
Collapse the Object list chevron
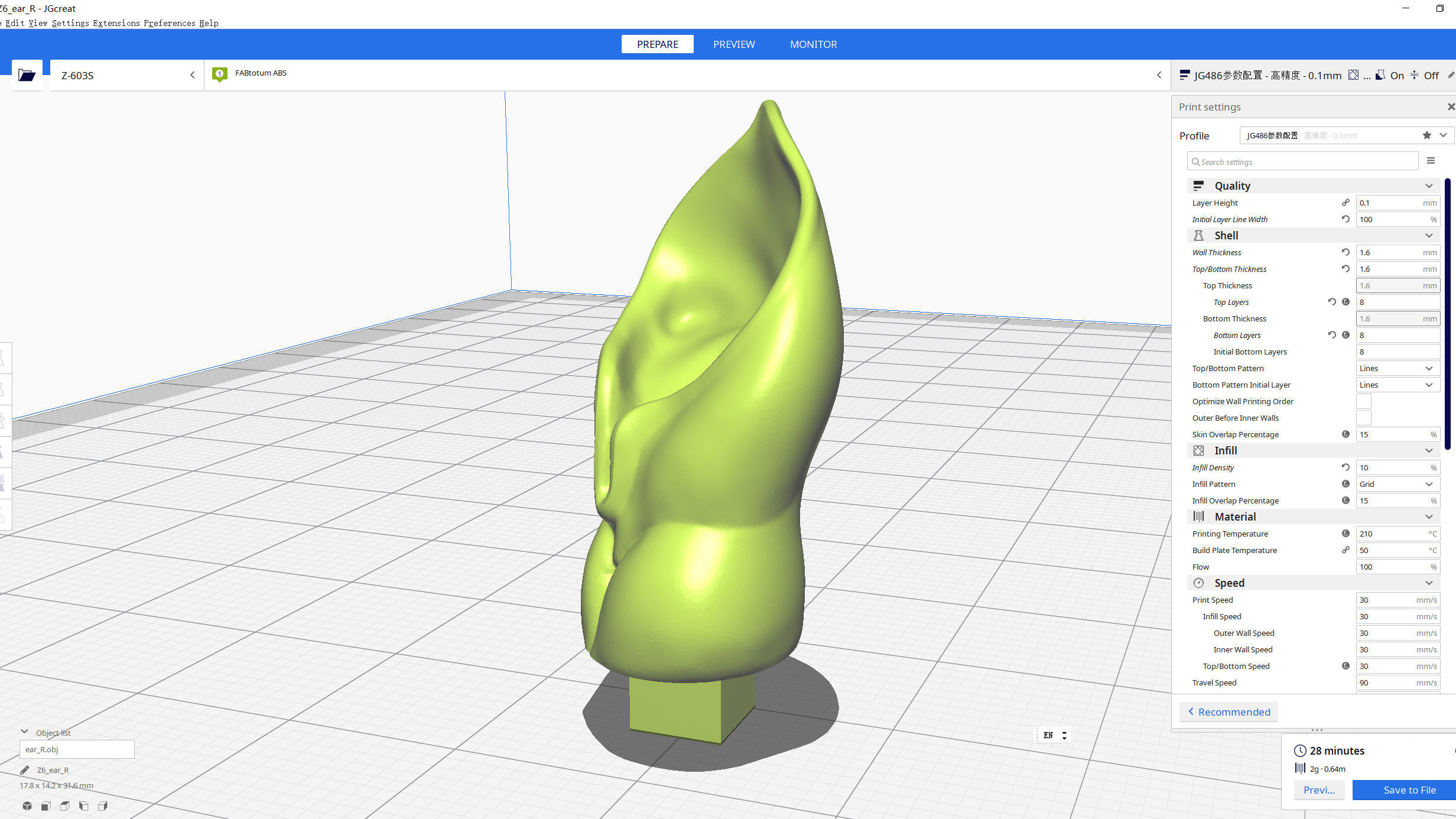tap(24, 732)
